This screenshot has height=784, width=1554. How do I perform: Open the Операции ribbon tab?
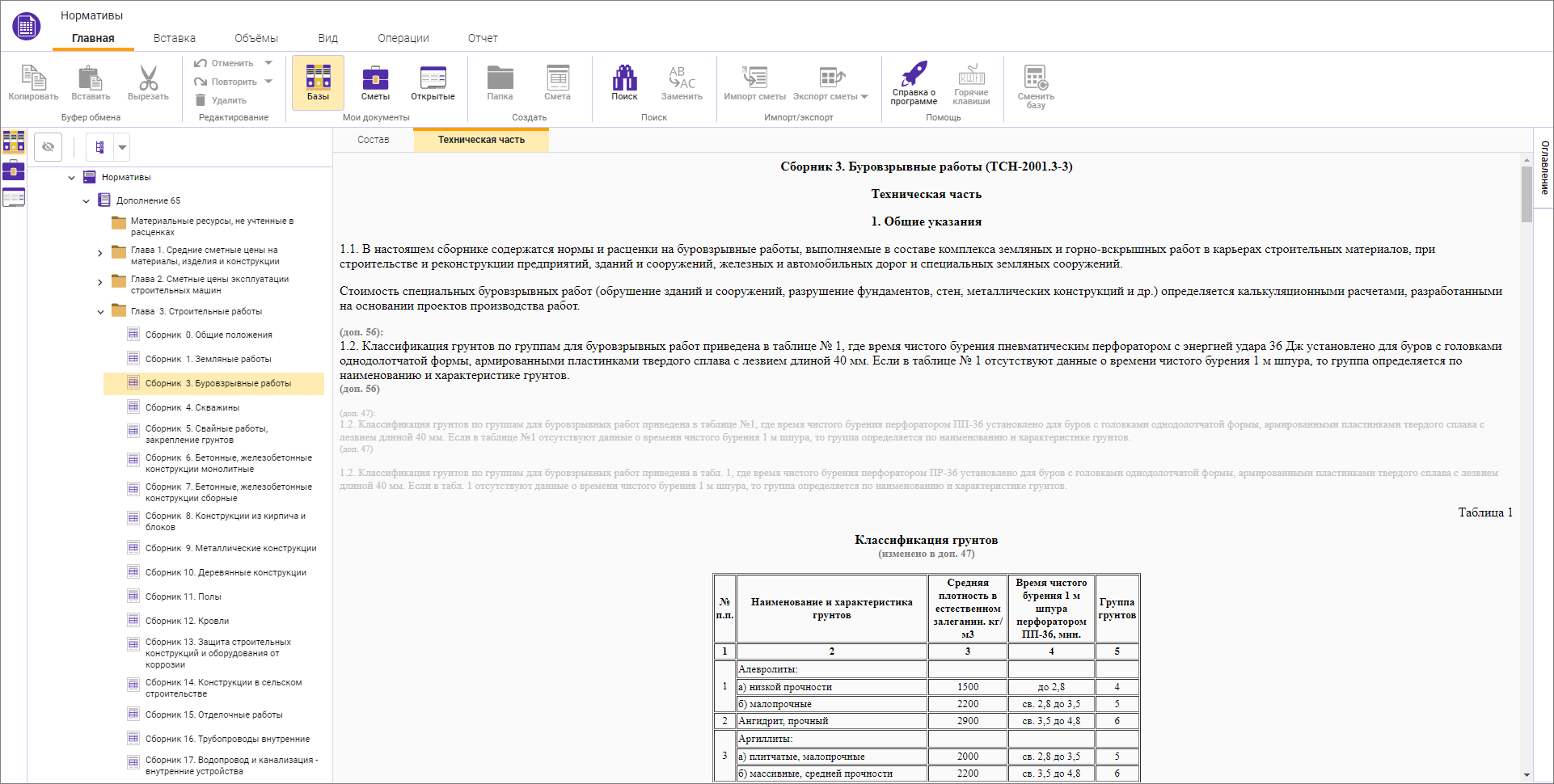pyautogui.click(x=403, y=38)
